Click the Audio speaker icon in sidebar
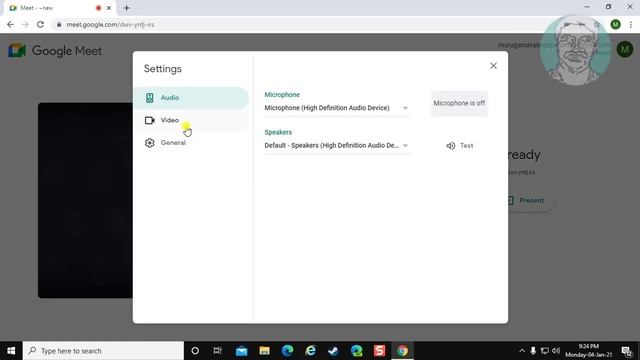 [x=149, y=98]
